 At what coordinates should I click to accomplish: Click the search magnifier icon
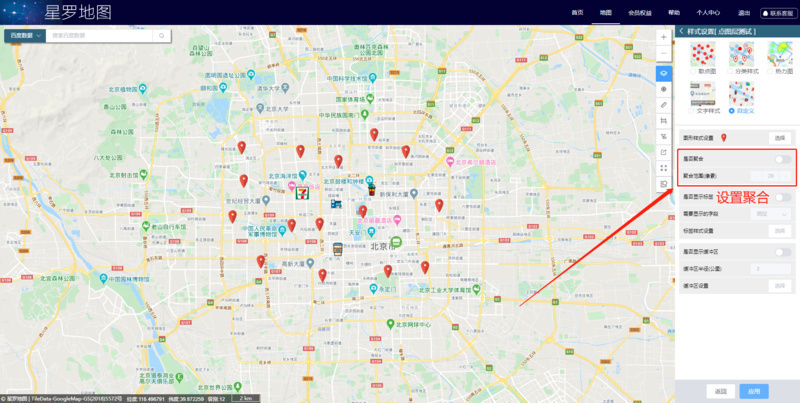click(x=162, y=36)
